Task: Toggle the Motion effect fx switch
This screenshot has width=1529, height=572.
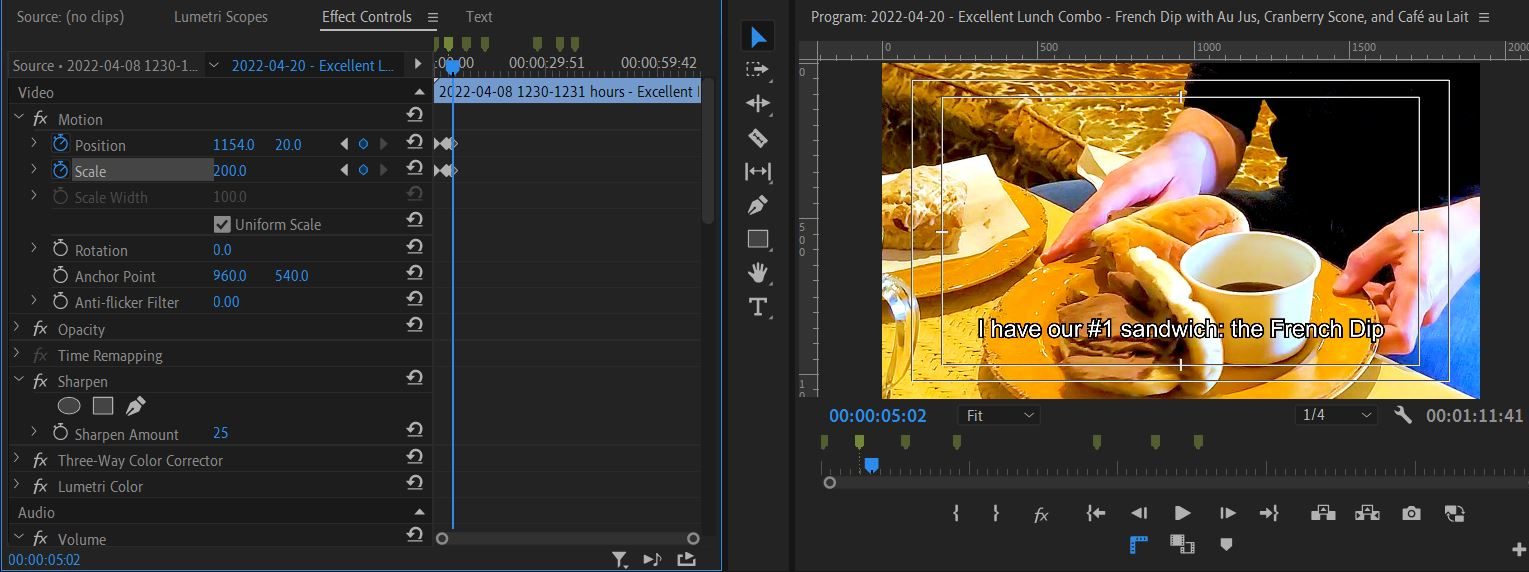Action: pyautogui.click(x=40, y=119)
